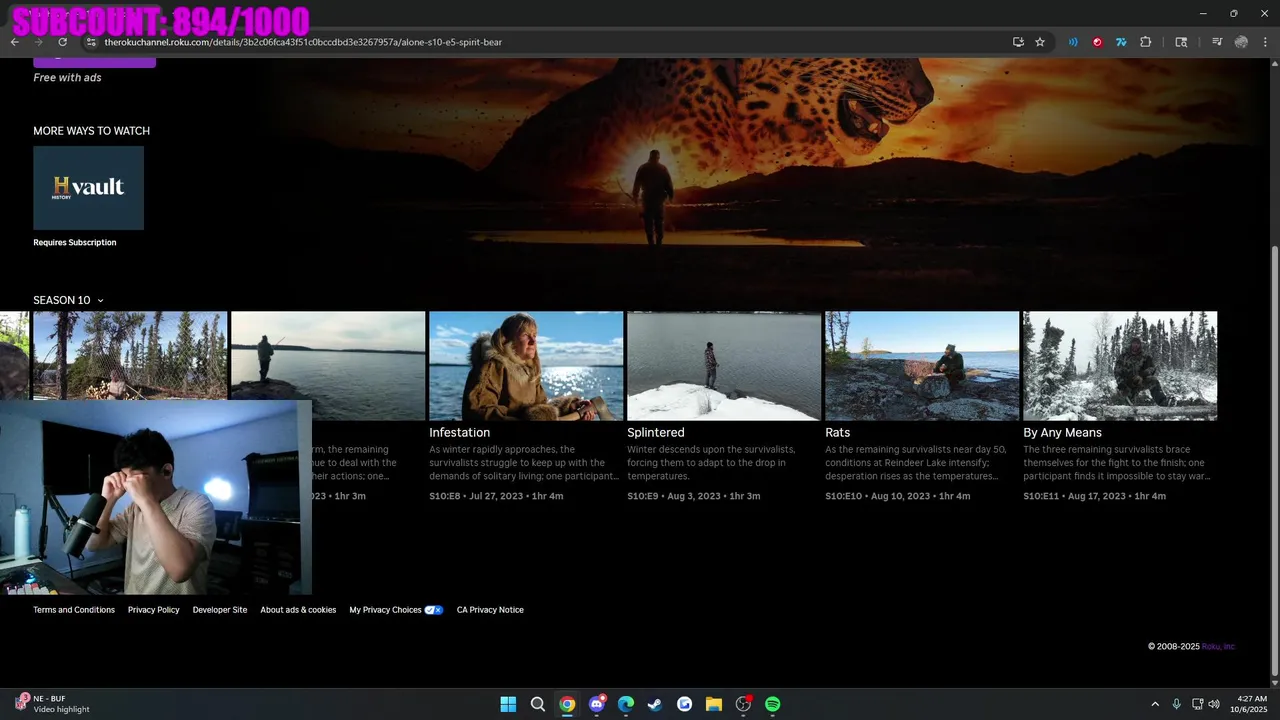Open the forest fence episode thumbnail

(130, 355)
